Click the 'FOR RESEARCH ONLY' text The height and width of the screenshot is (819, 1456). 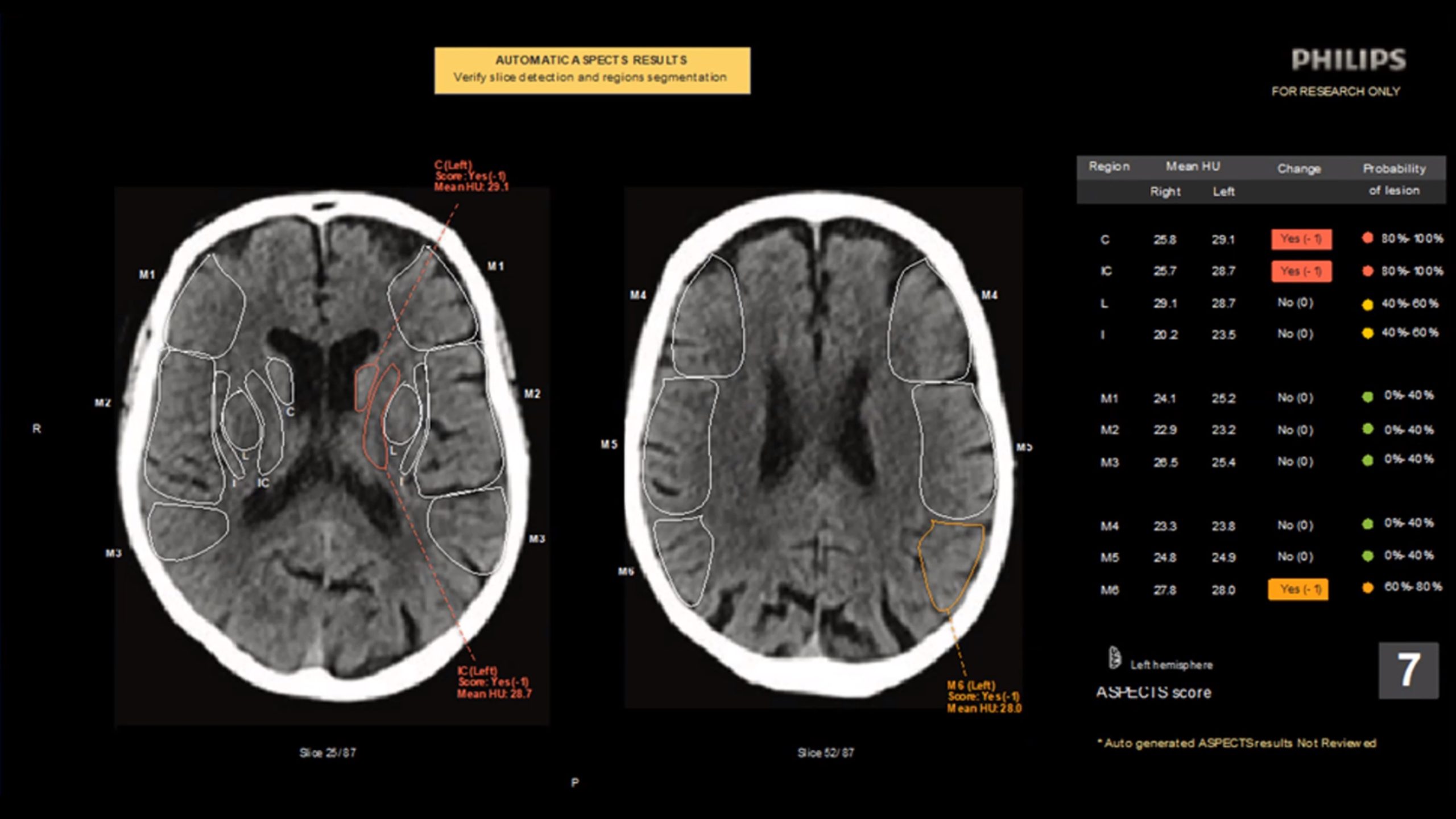pyautogui.click(x=1335, y=91)
